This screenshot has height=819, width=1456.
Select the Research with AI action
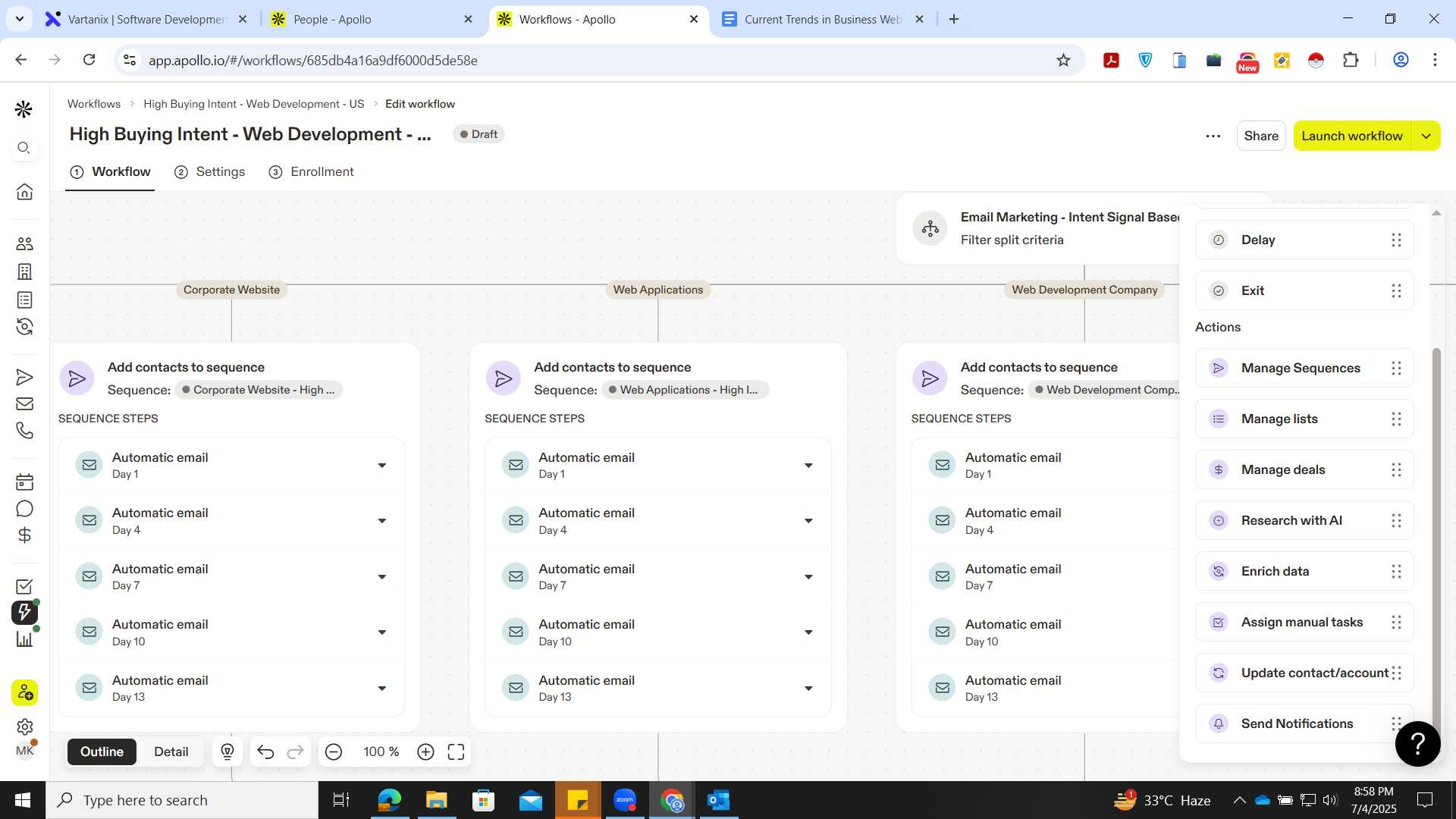point(1304,520)
